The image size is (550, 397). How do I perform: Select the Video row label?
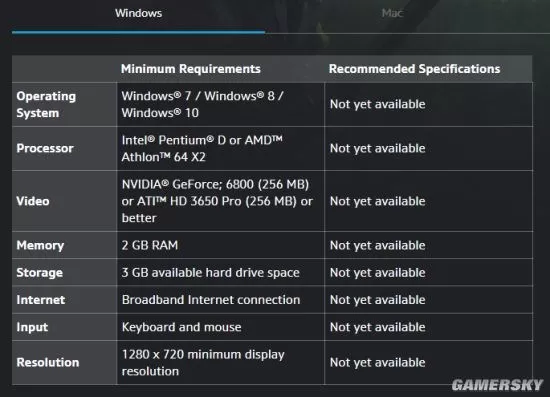click(x=33, y=201)
